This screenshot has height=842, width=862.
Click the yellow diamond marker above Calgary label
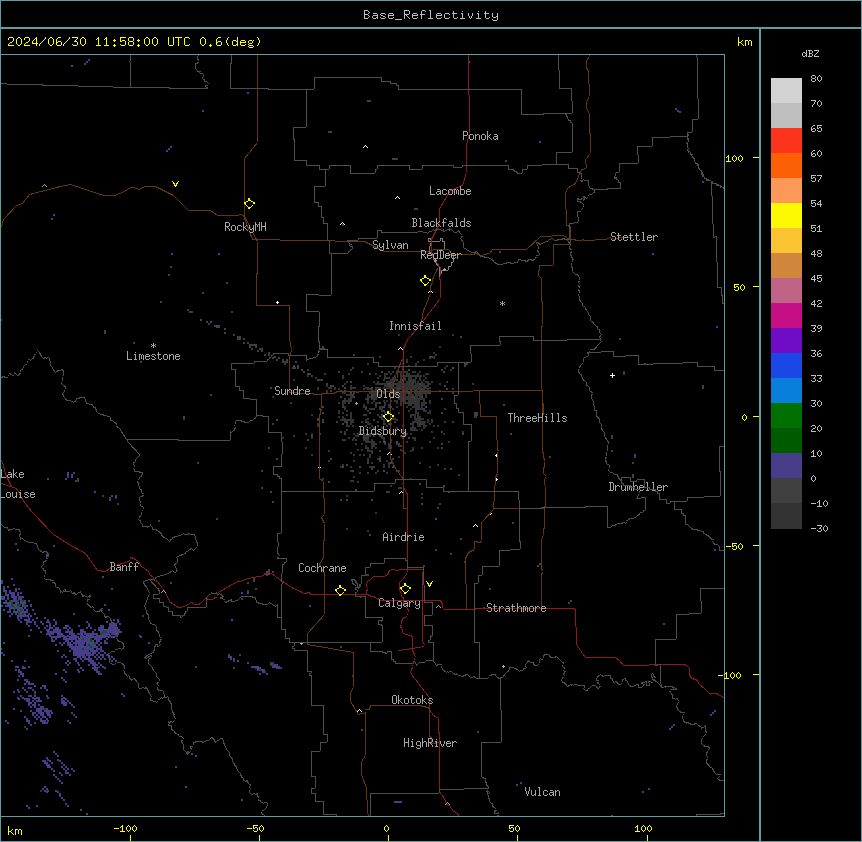pos(405,589)
